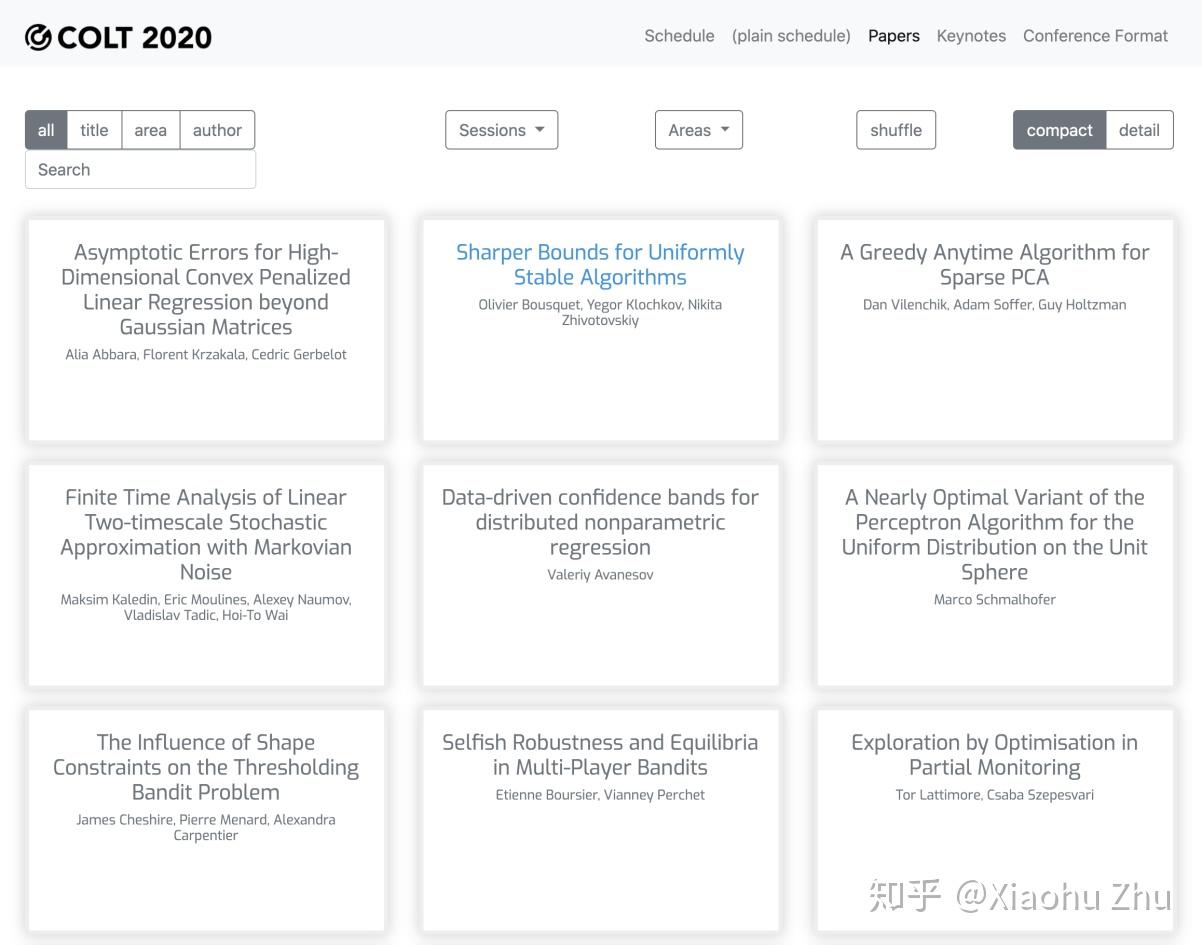Click into the Search input field

click(140, 169)
